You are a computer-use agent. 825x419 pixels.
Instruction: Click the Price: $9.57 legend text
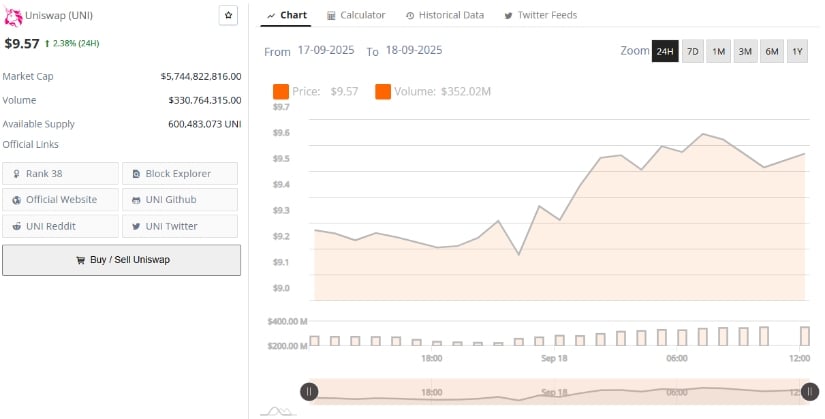click(325, 92)
